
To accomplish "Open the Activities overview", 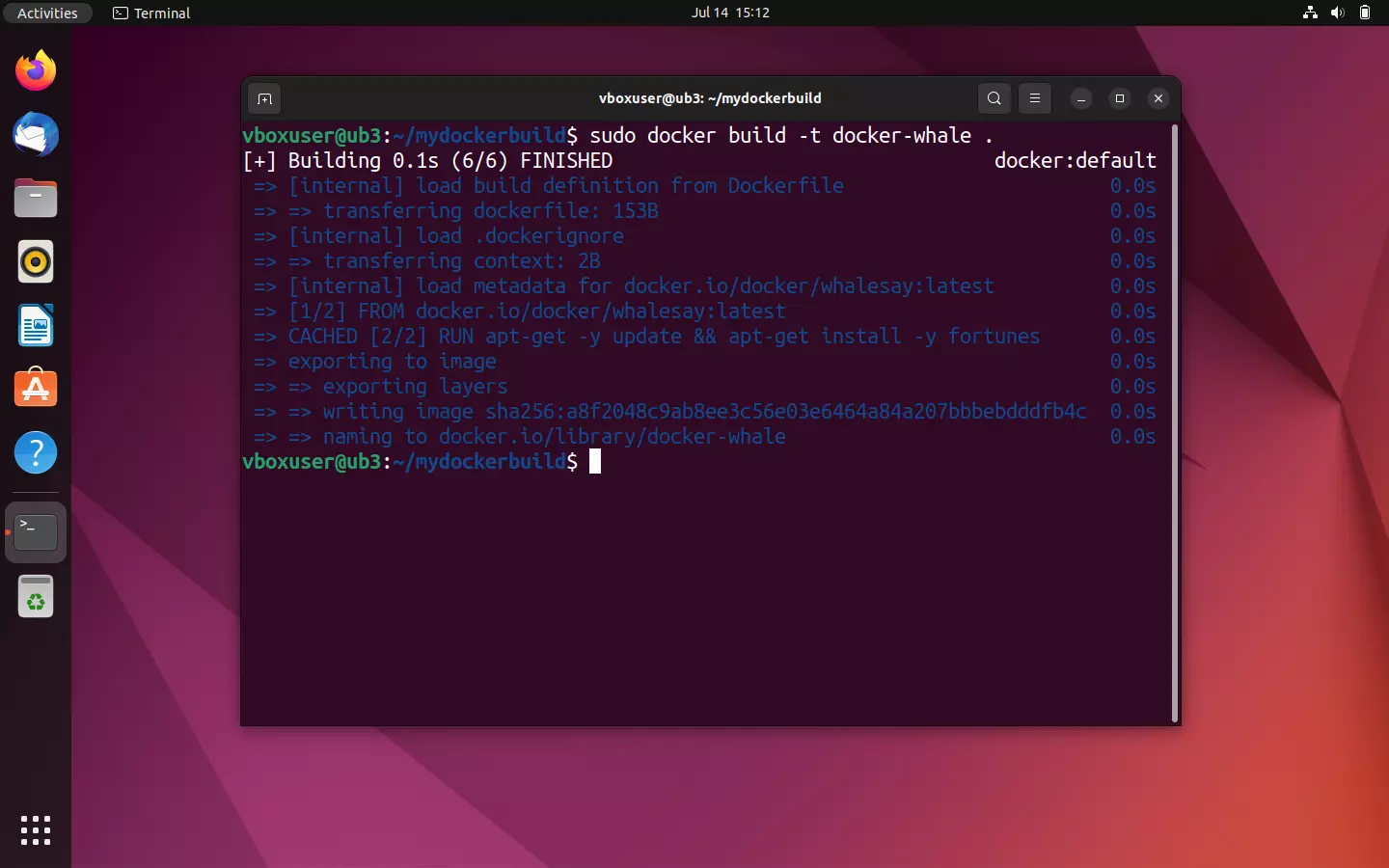I will pos(47,13).
